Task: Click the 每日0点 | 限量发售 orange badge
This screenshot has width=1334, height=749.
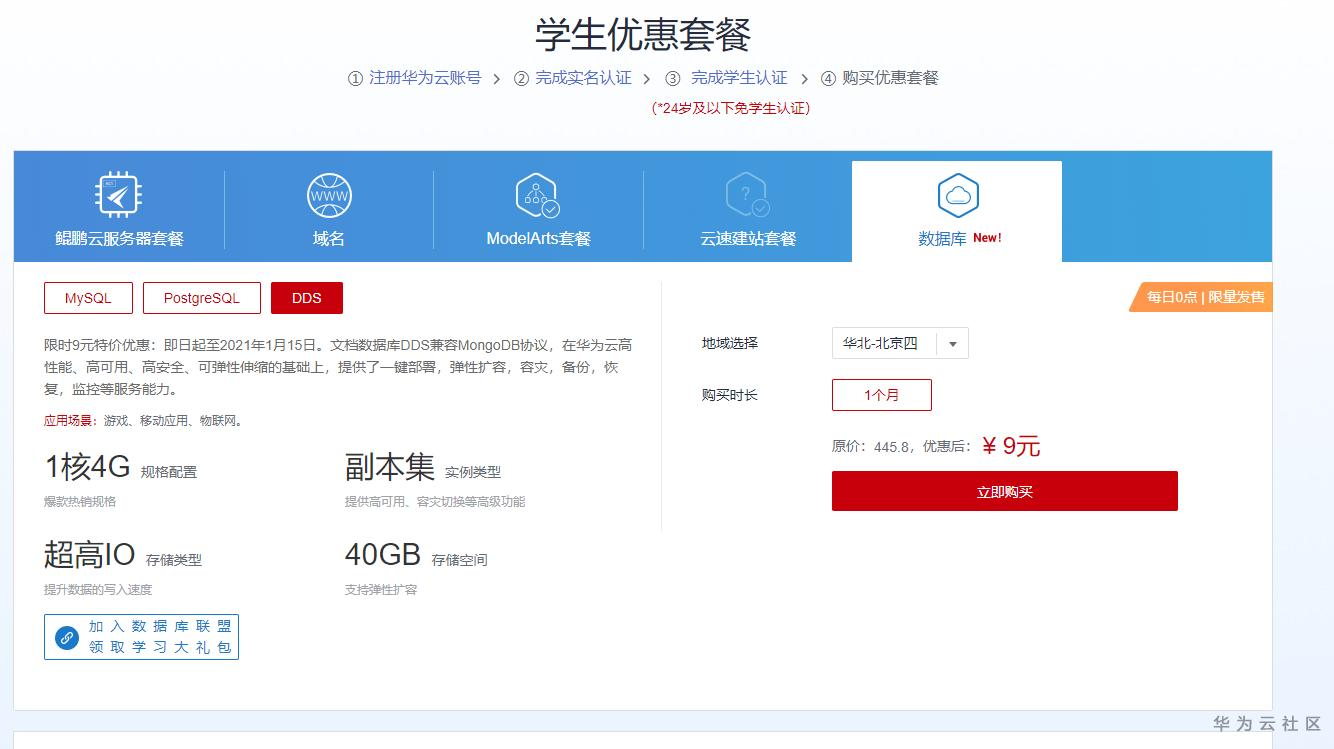Action: [x=1201, y=297]
